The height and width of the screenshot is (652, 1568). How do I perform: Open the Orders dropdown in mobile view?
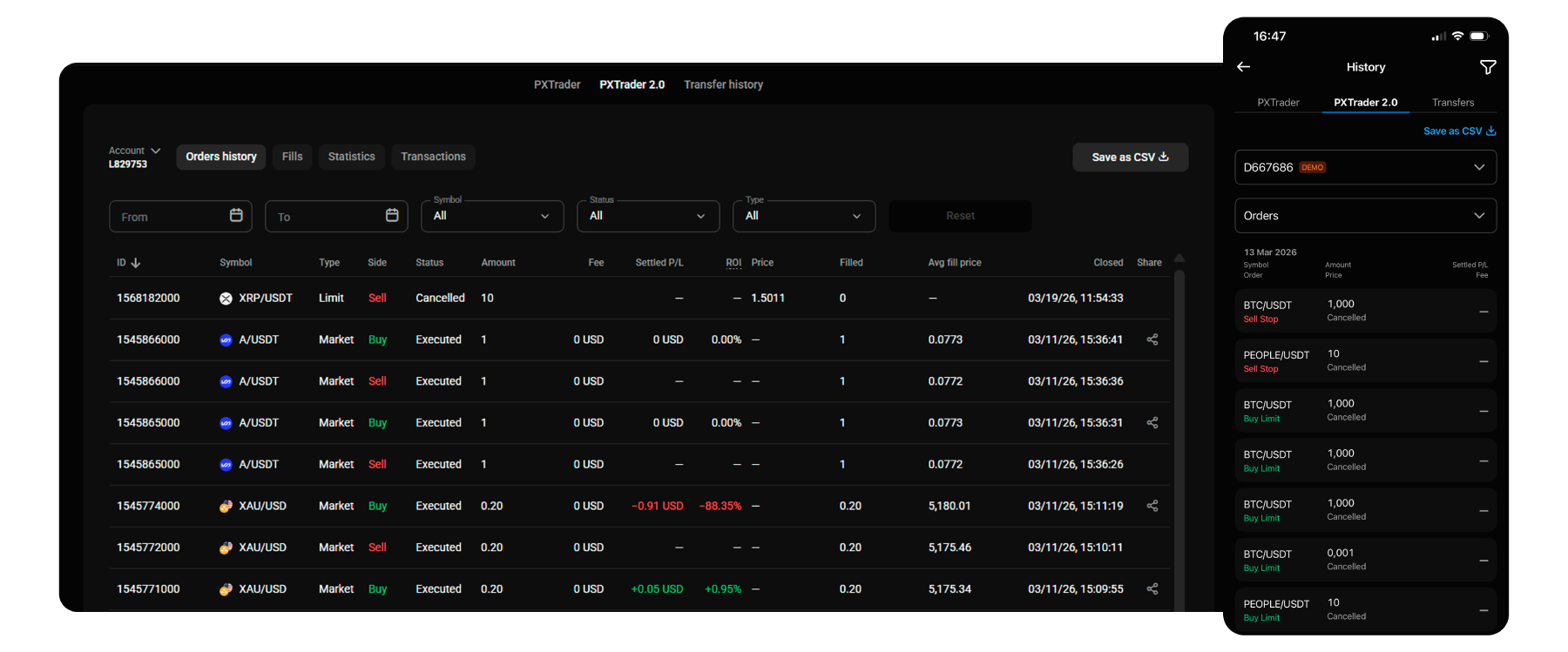click(x=1366, y=216)
